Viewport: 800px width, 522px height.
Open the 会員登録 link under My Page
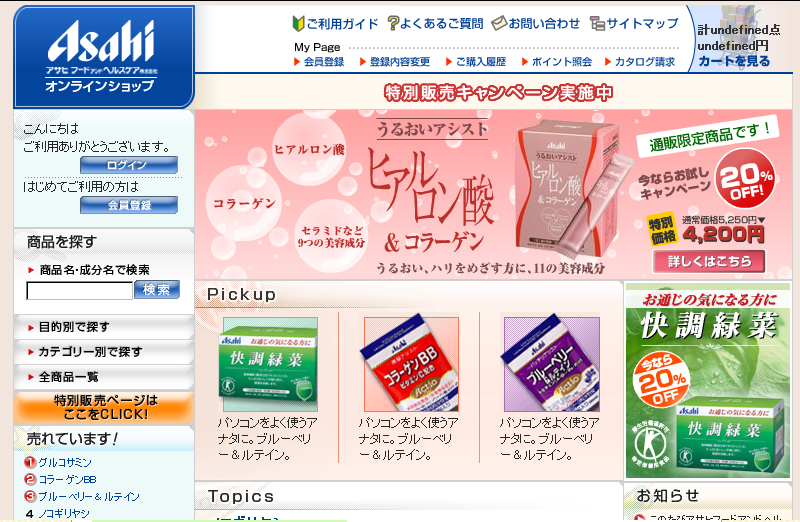[x=319, y=62]
